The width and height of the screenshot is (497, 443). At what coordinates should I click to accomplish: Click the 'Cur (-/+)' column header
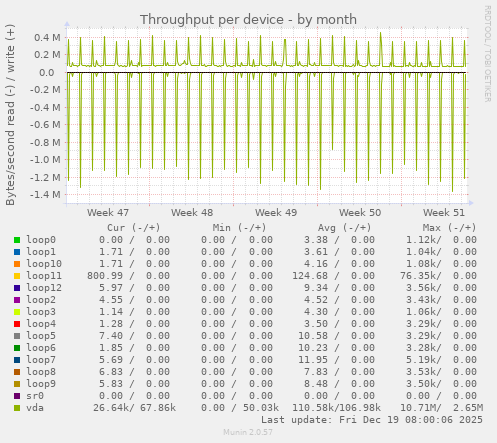(x=134, y=228)
